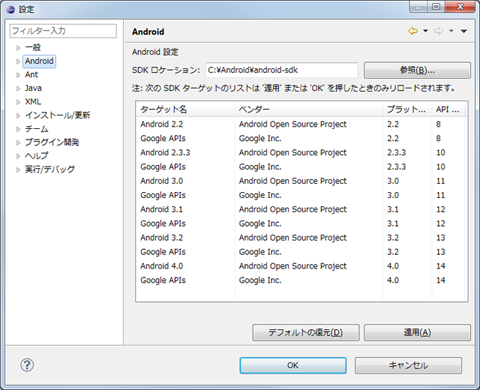Click the フィルター入力 filter text field
The width and height of the screenshot is (480, 390).
(x=63, y=31)
